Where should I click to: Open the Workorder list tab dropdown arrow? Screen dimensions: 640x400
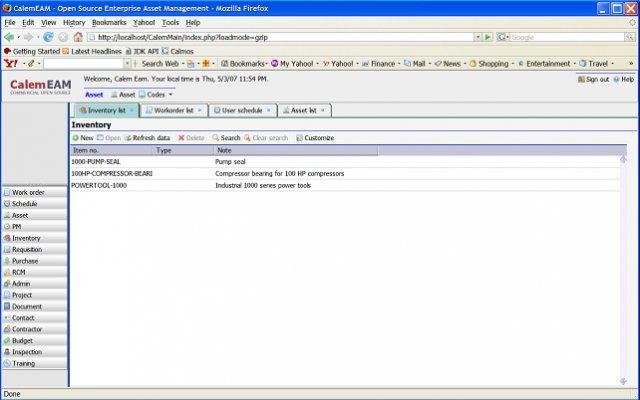click(x=200, y=111)
